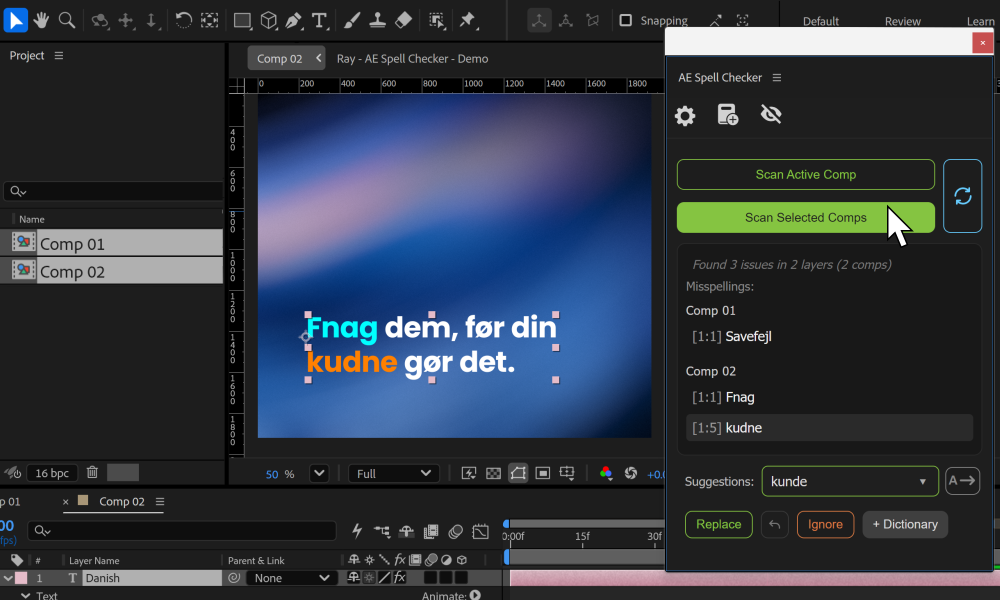Select the 3D cube tool in toolbar
The width and height of the screenshot is (1000, 600).
point(269,20)
